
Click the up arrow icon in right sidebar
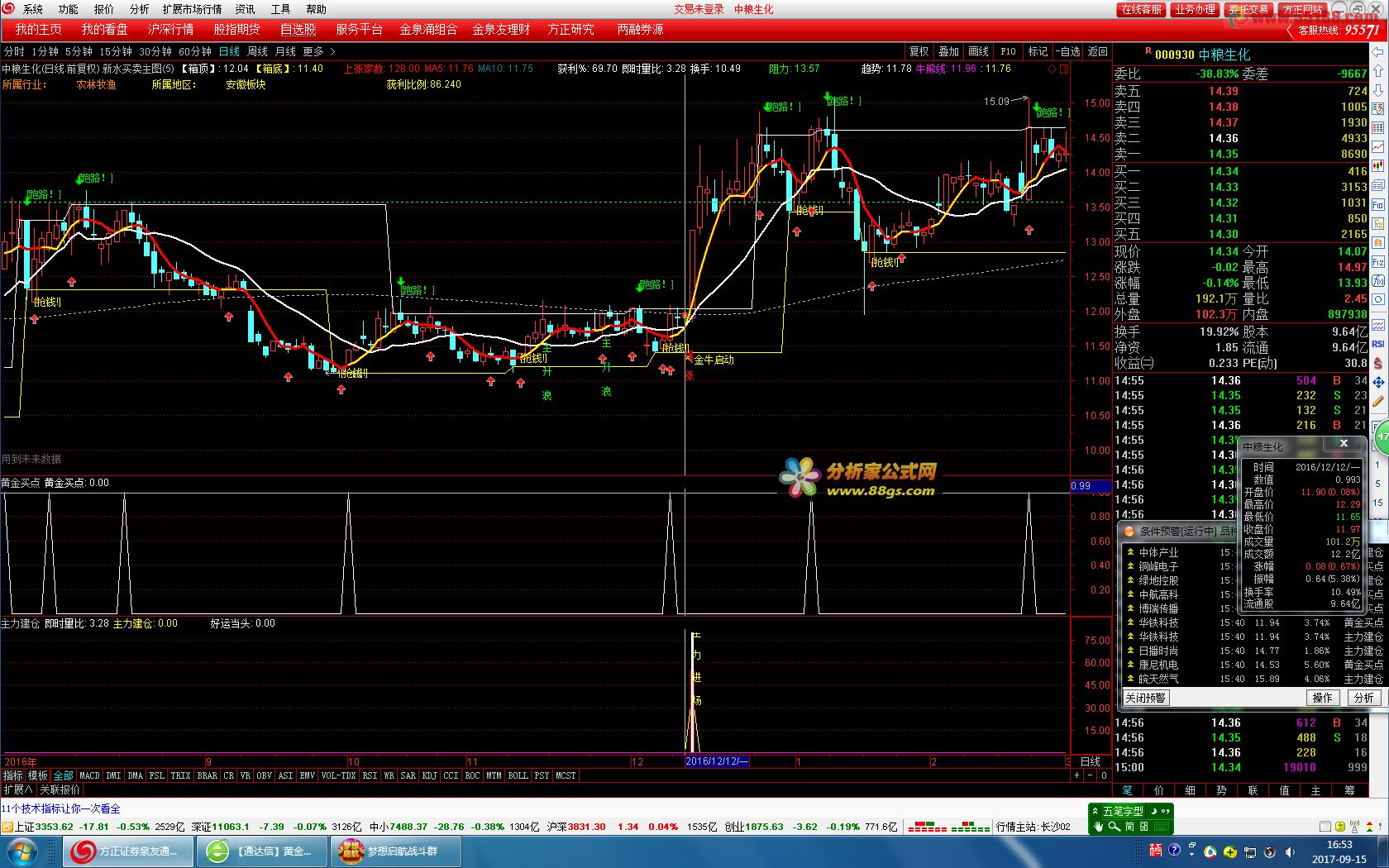[1377, 70]
